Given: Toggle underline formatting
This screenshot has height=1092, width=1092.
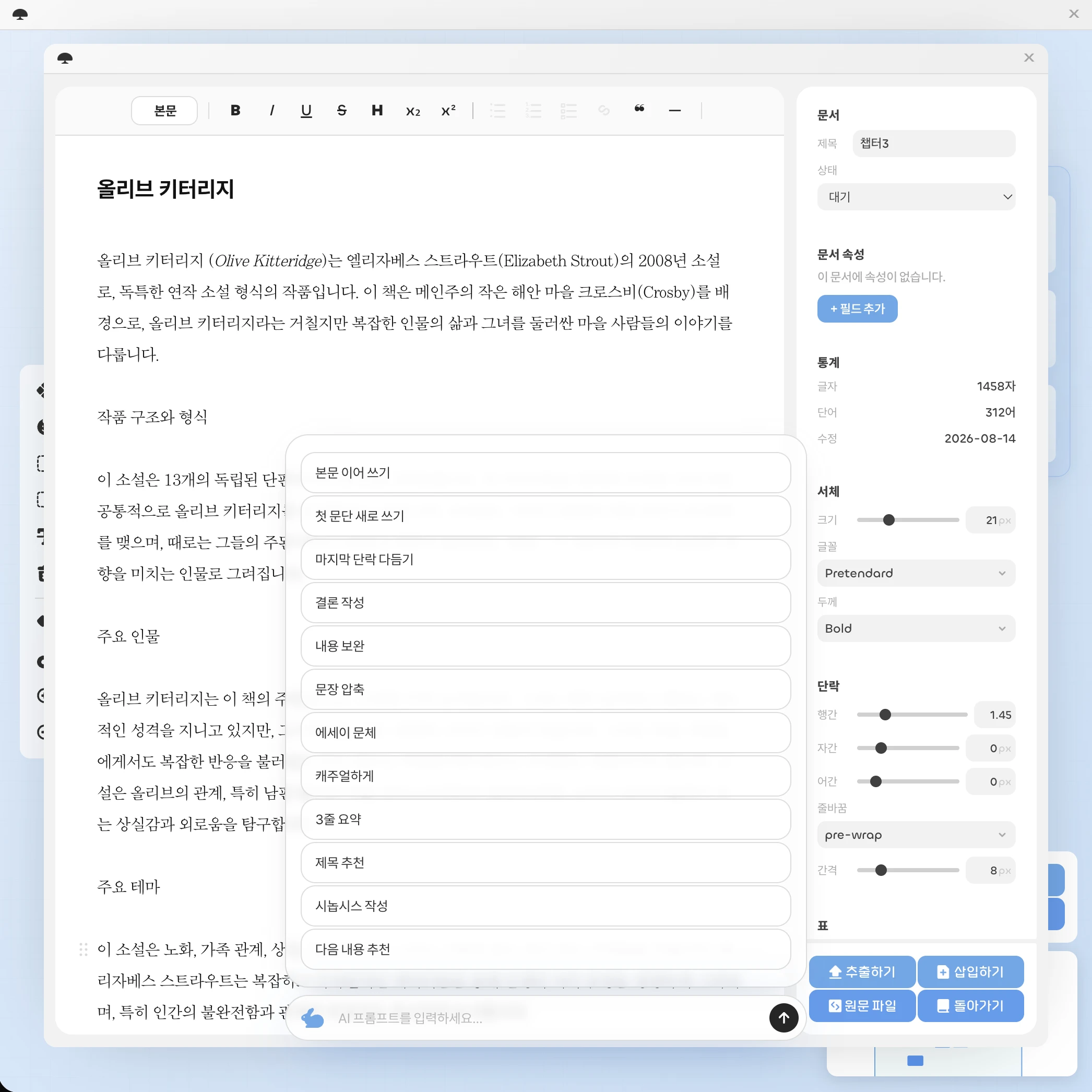Looking at the screenshot, I should coord(306,110).
